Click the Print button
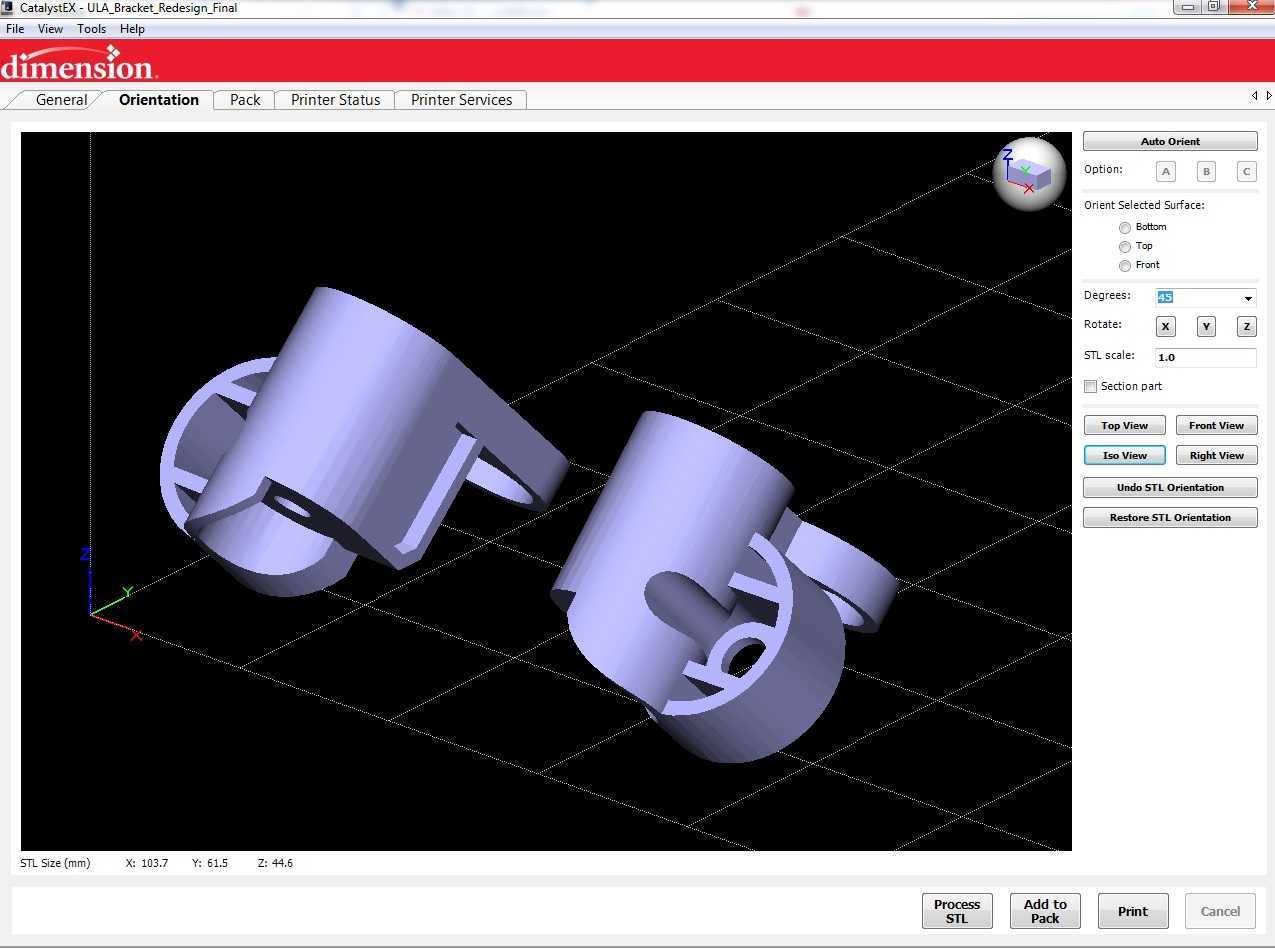 [1133, 911]
